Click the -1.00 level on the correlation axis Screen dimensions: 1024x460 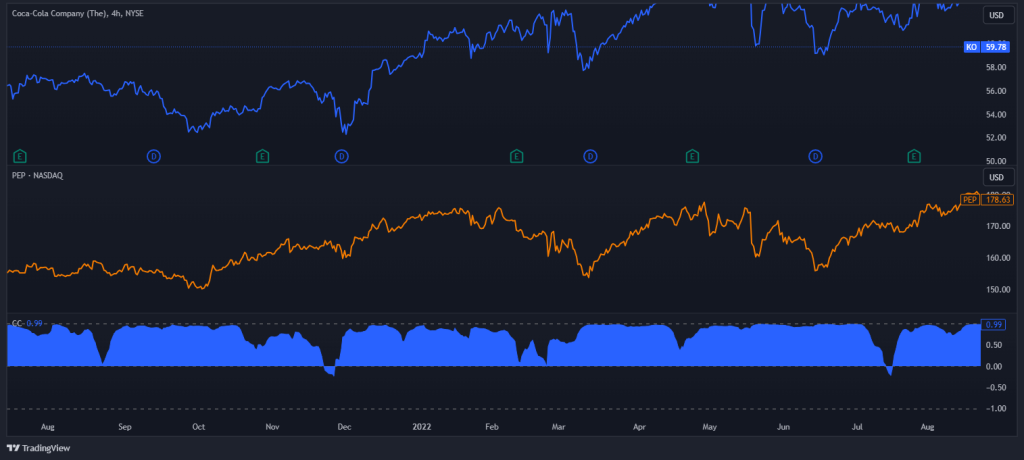coord(996,408)
